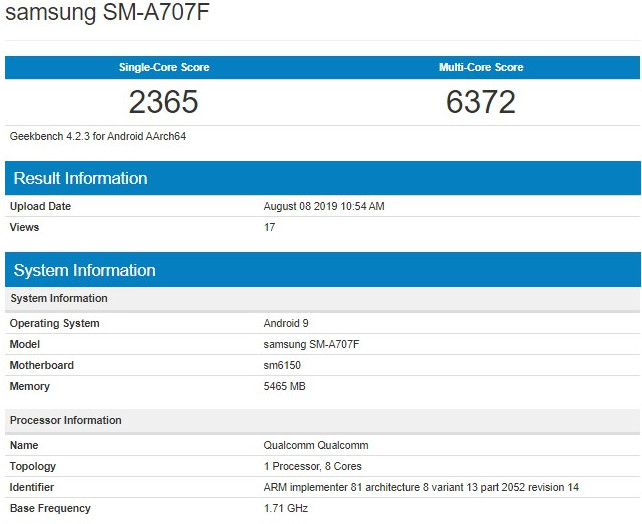
Task: Select the value 1 Processor, 8 Cores
Action: [313, 466]
